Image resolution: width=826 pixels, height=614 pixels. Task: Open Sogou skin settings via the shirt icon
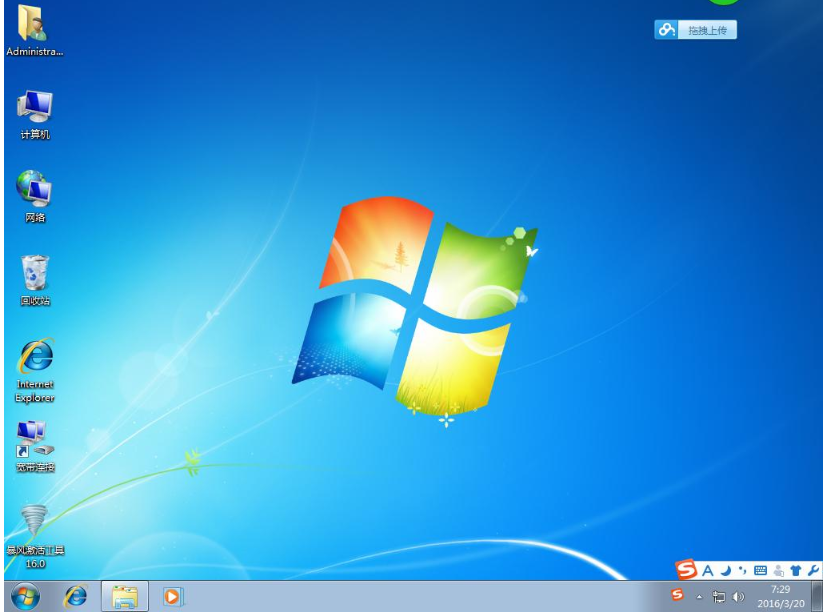click(x=795, y=570)
